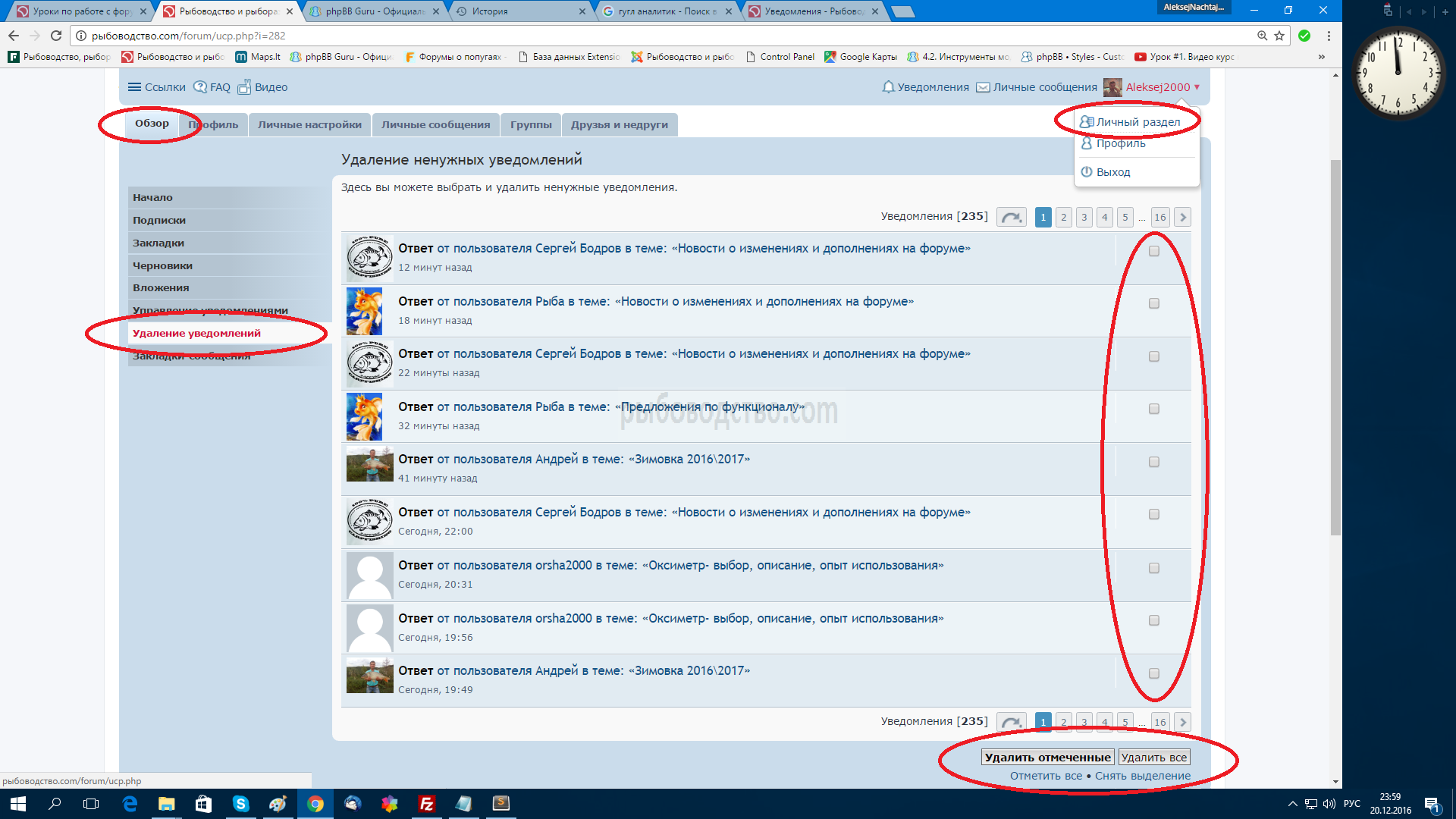Bookmark page with star icon in address bar
The width and height of the screenshot is (1456, 819).
click(1279, 36)
